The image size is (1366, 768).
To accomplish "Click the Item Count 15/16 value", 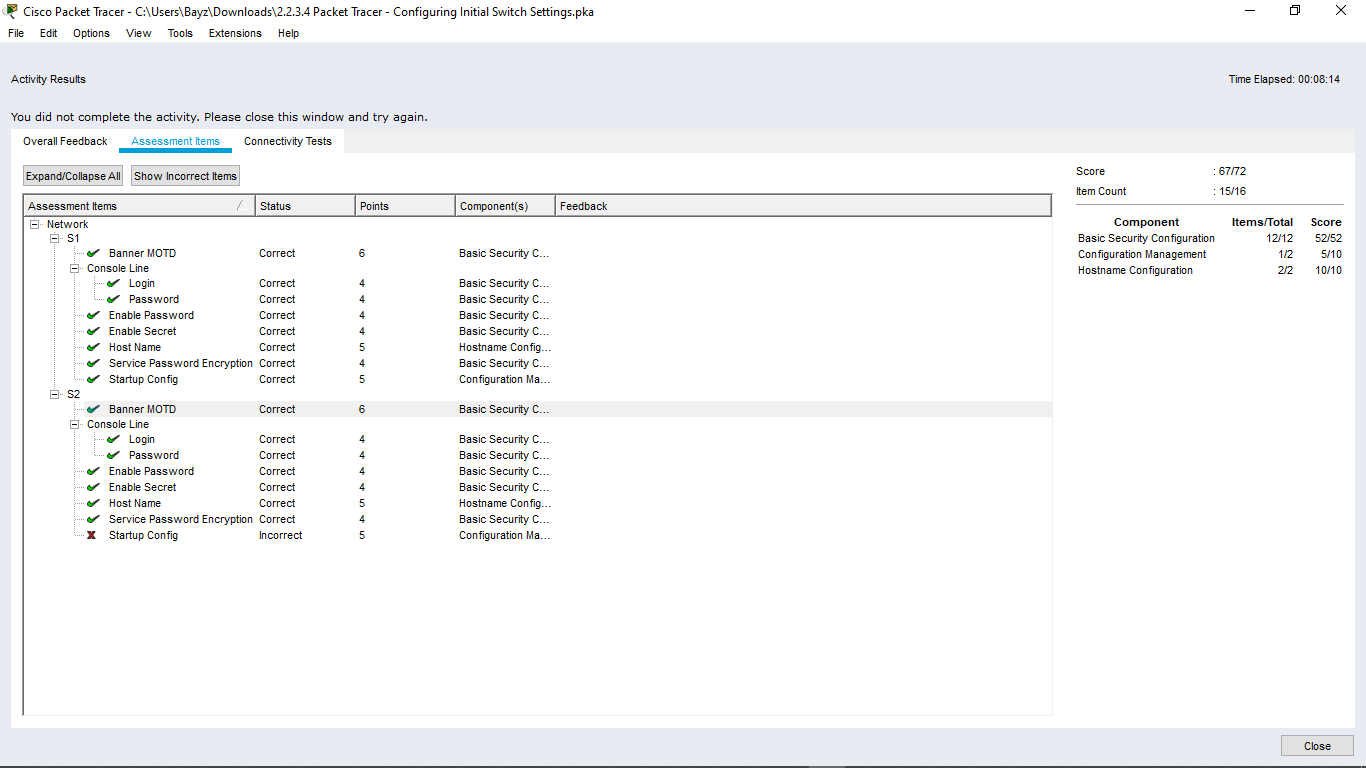I will click(x=1232, y=191).
